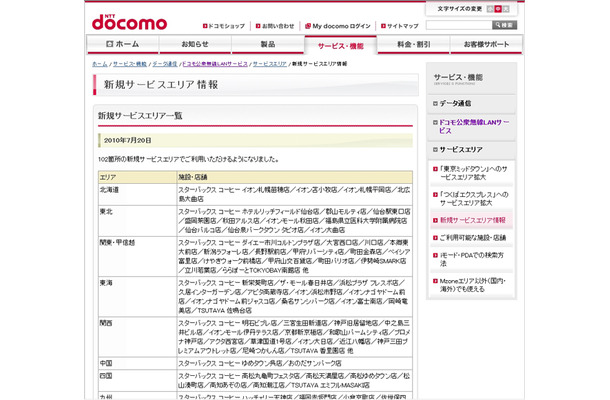Viewport: 610px width, 400px height.
Task: Click the 中国 area cell
Action: tap(138, 363)
